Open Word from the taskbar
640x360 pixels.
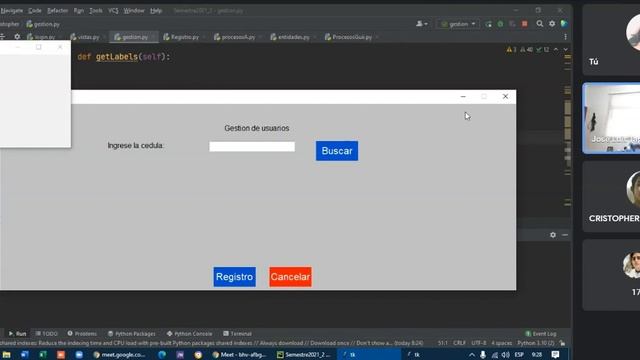pyautogui.click(x=24, y=355)
